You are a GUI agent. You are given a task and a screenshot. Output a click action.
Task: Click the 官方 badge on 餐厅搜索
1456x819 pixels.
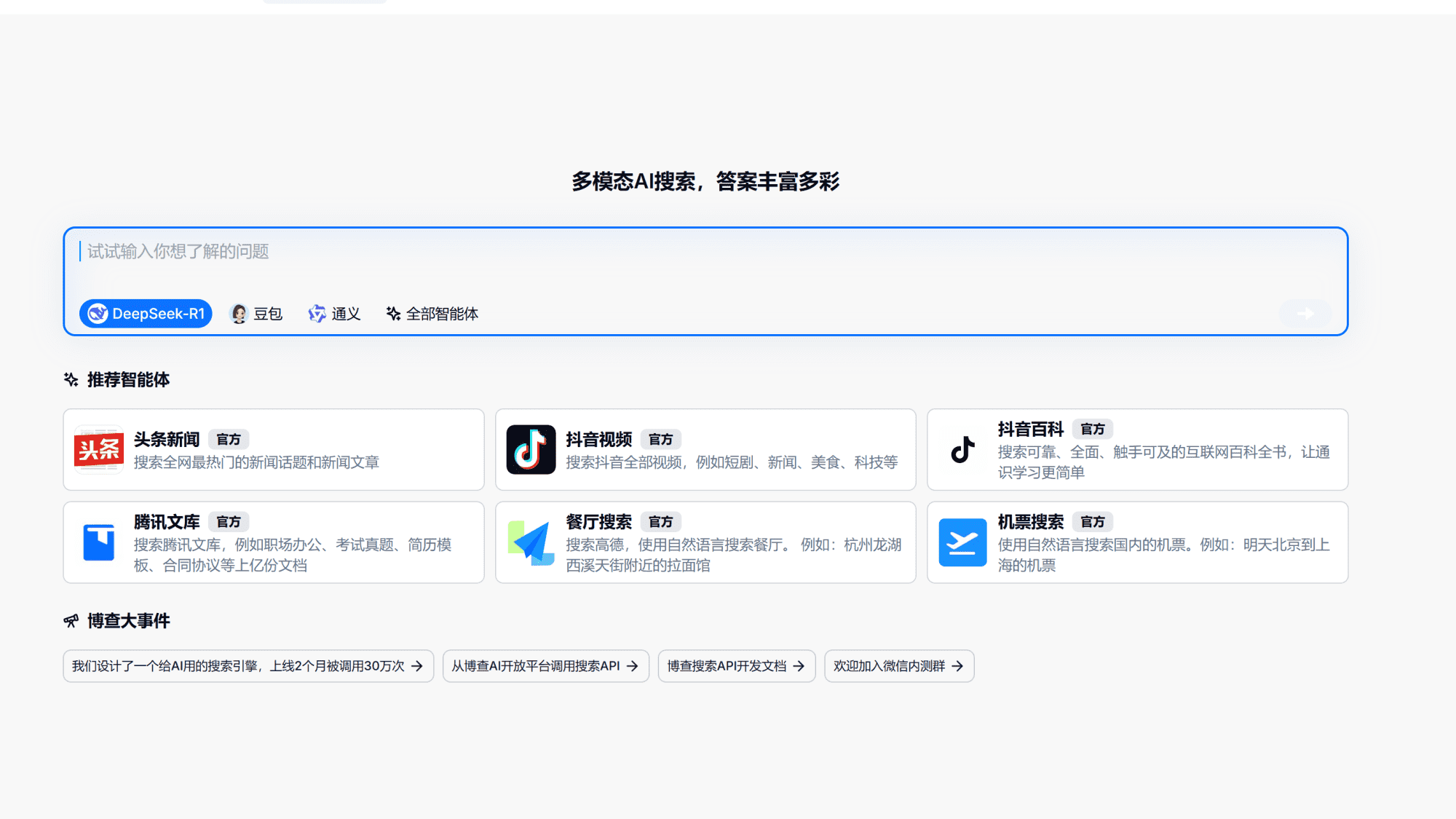[x=661, y=522]
